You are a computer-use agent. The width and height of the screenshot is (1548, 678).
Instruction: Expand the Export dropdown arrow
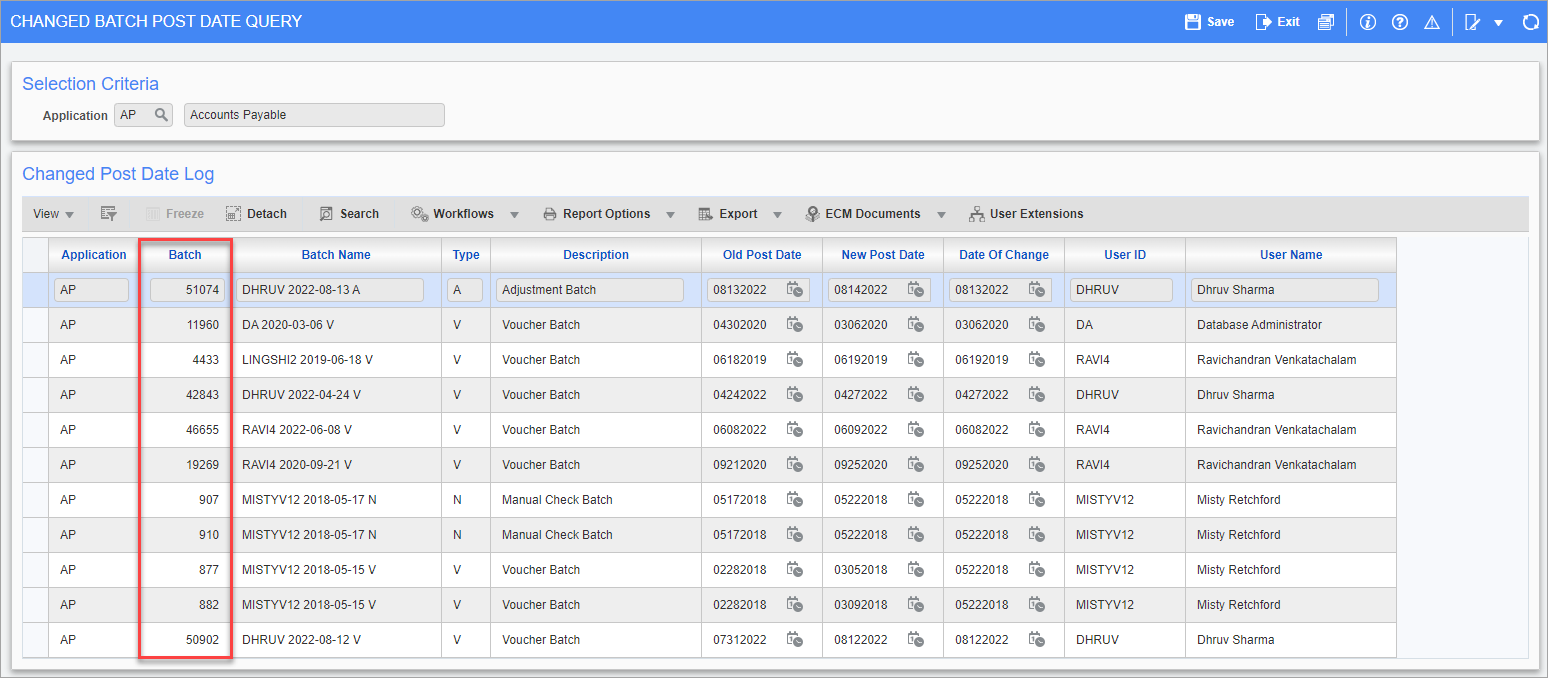coord(777,215)
